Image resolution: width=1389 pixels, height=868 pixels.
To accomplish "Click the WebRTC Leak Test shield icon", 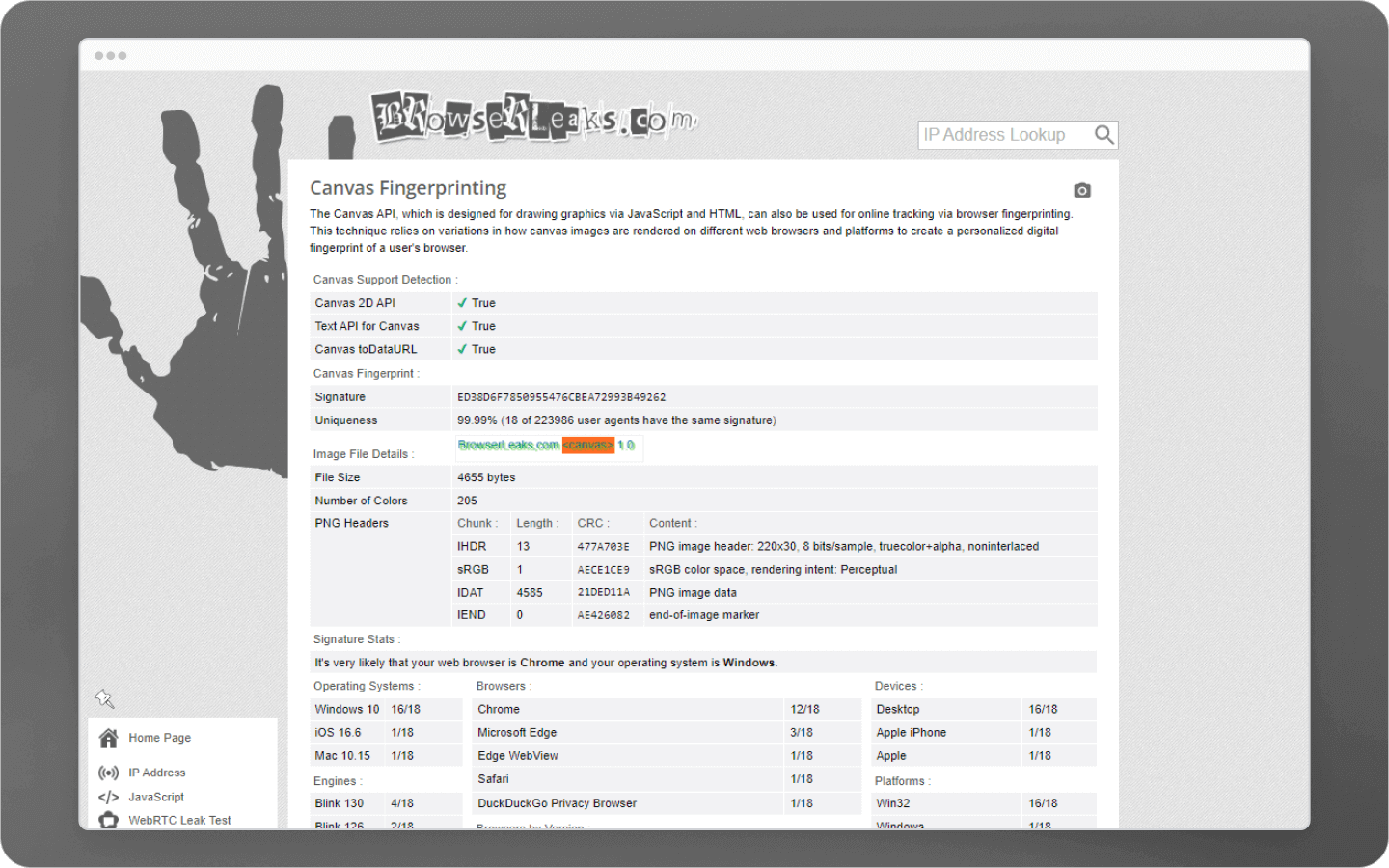I will 107,819.
